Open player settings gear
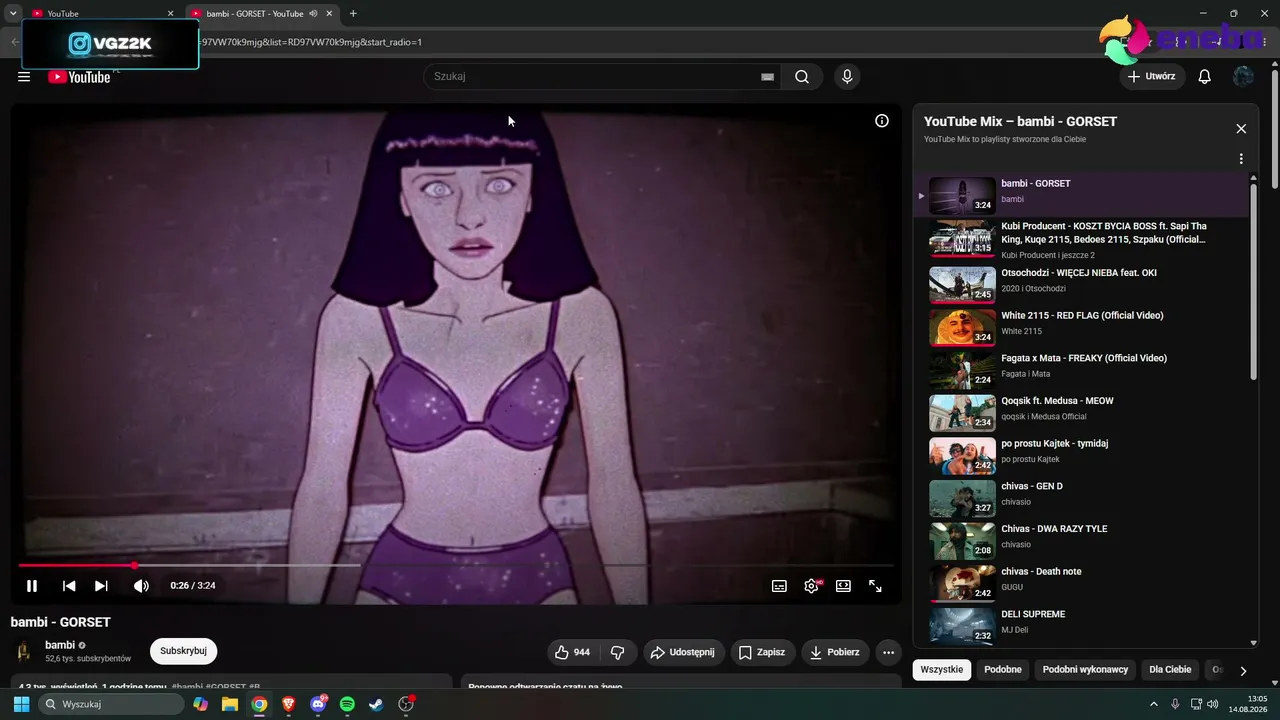 click(x=811, y=586)
